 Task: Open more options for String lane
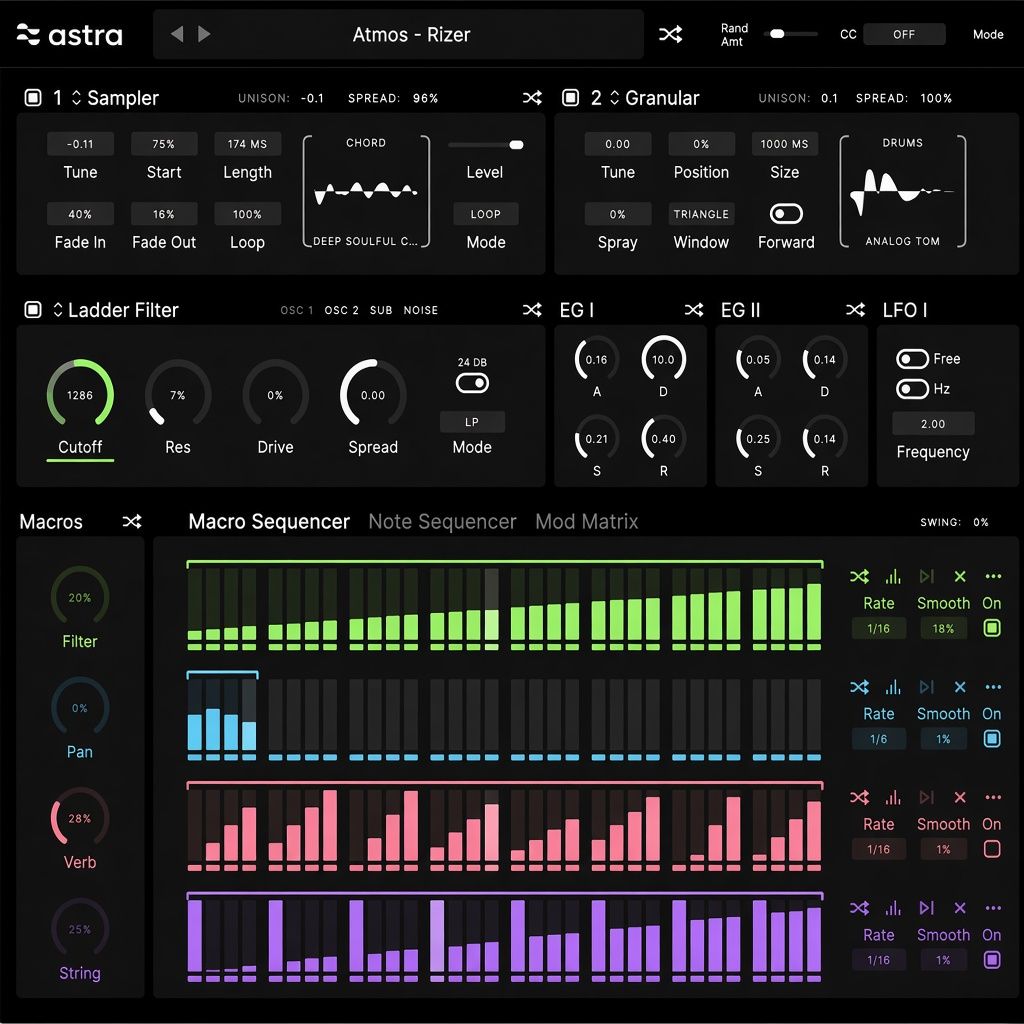click(x=993, y=907)
